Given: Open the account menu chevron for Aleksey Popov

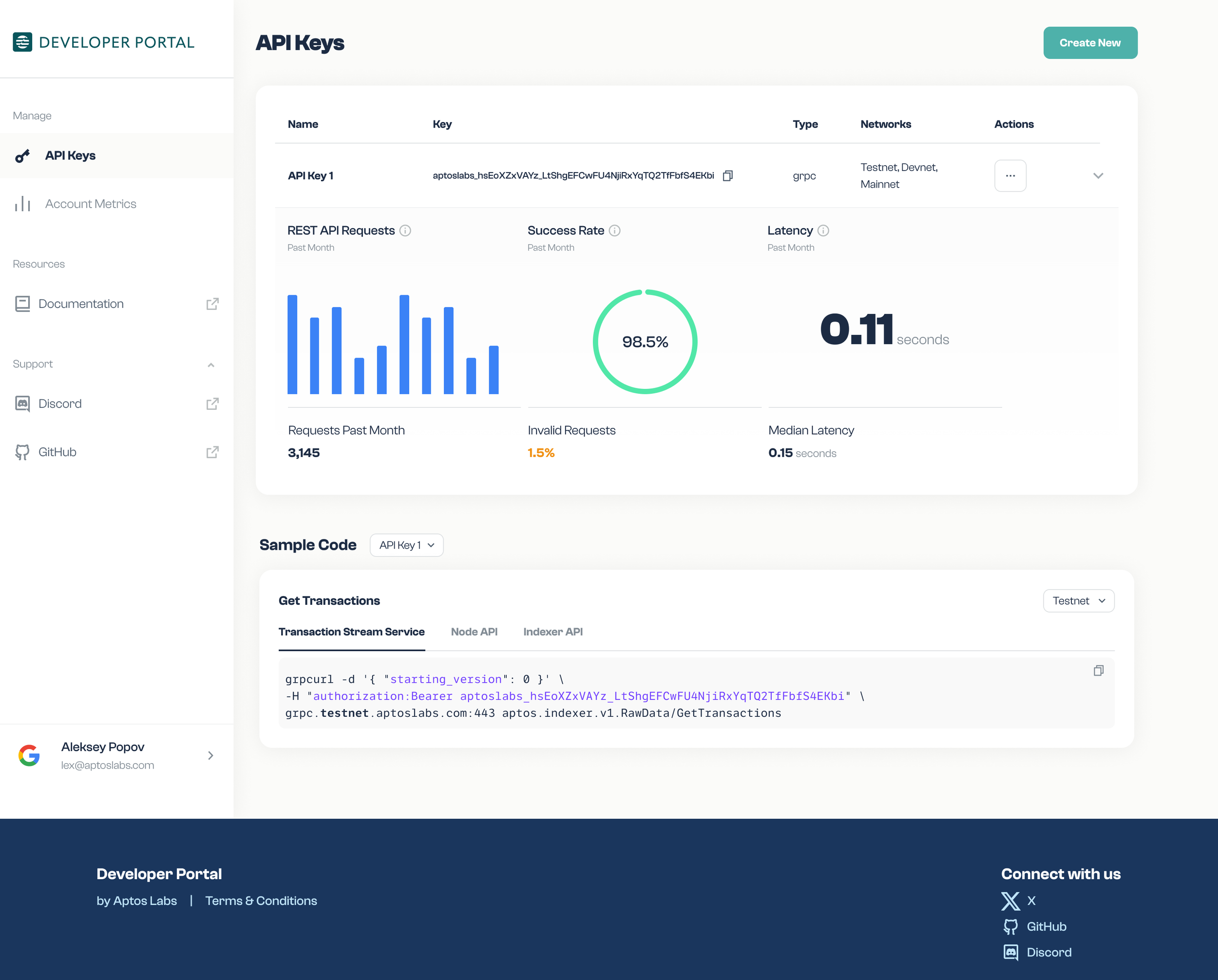Looking at the screenshot, I should coord(211,756).
